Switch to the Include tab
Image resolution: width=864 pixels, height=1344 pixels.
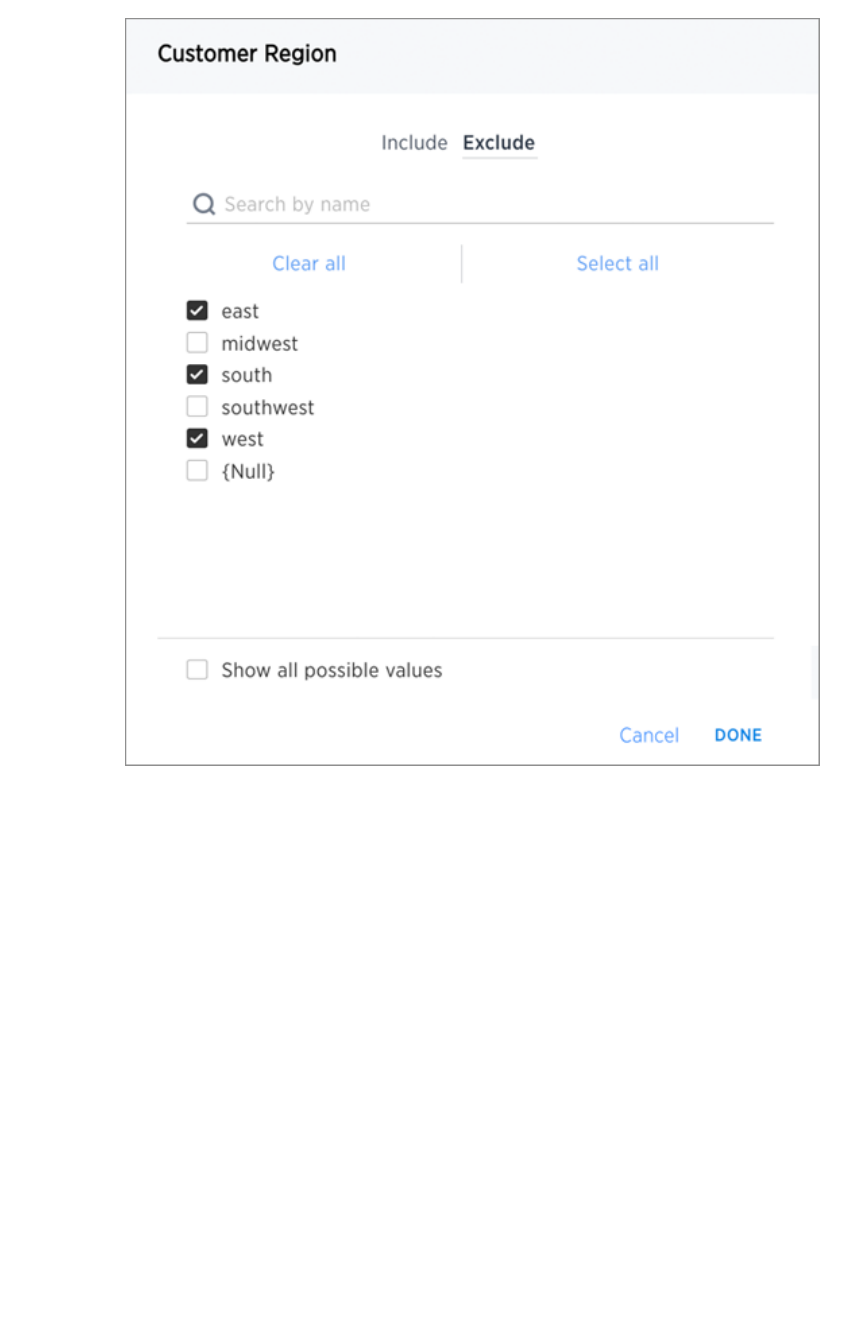[x=414, y=143]
